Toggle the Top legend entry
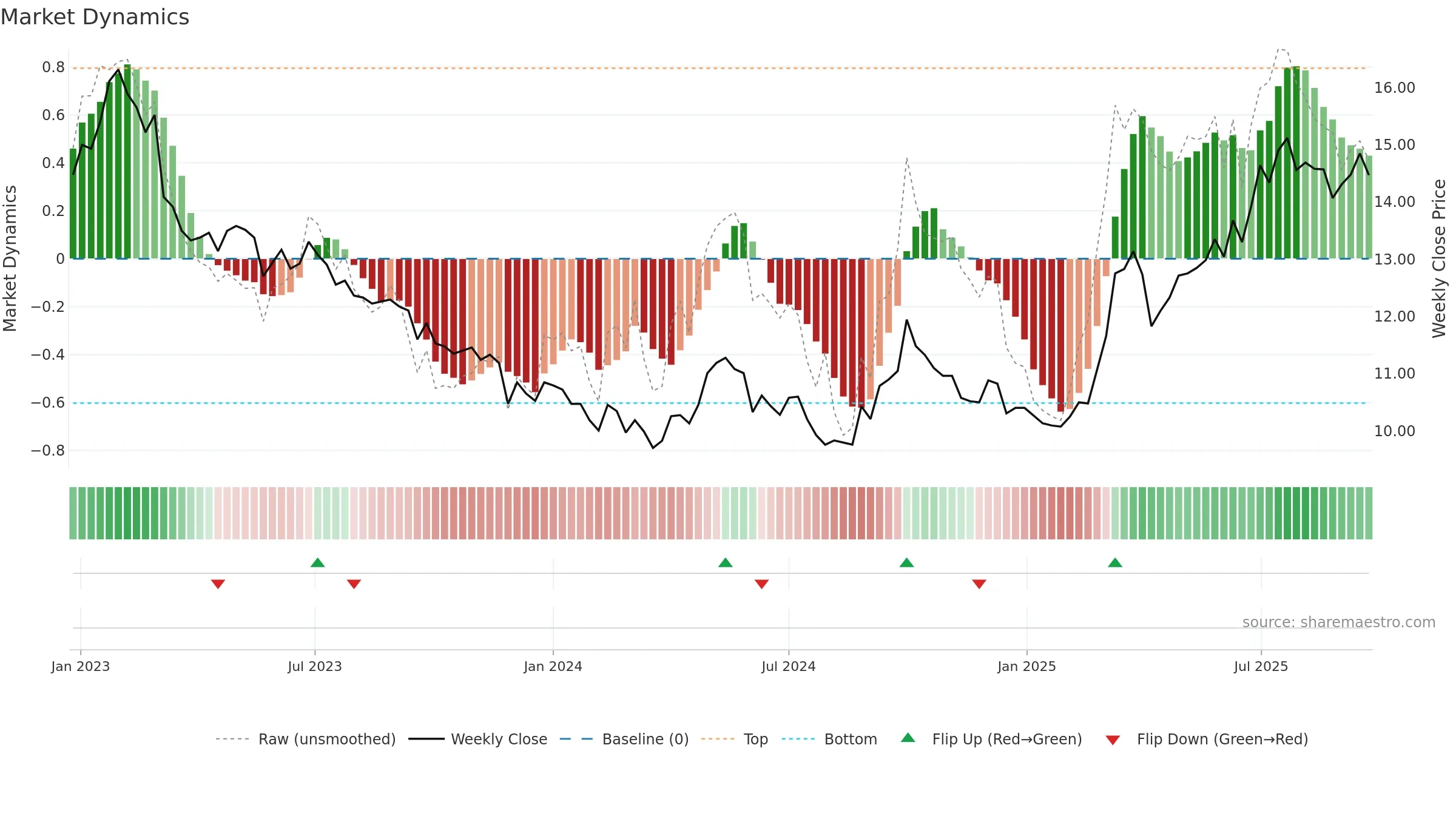 click(x=734, y=739)
